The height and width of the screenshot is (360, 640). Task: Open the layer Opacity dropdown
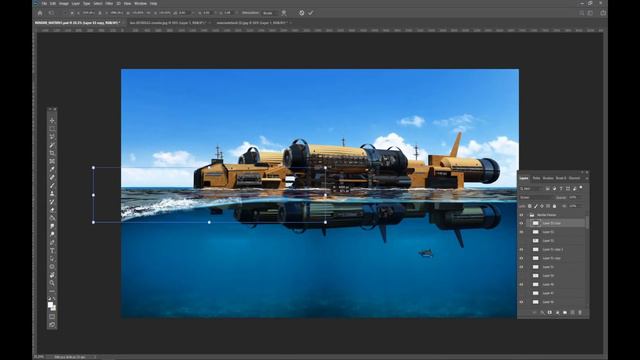(x=575, y=198)
